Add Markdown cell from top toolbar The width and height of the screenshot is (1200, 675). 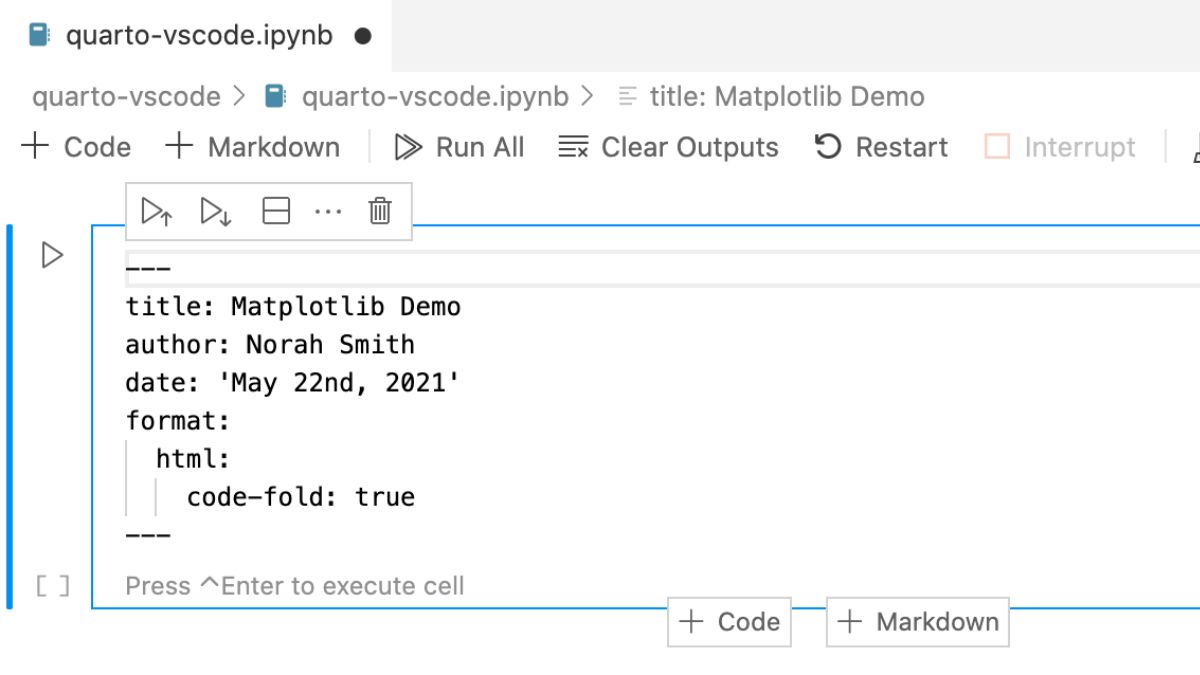pyautogui.click(x=252, y=148)
